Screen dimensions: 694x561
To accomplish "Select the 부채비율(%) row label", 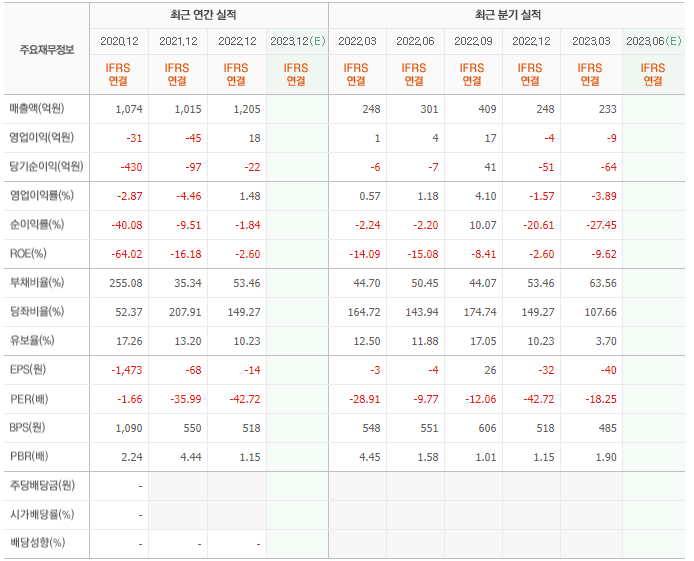I will click(x=37, y=282).
